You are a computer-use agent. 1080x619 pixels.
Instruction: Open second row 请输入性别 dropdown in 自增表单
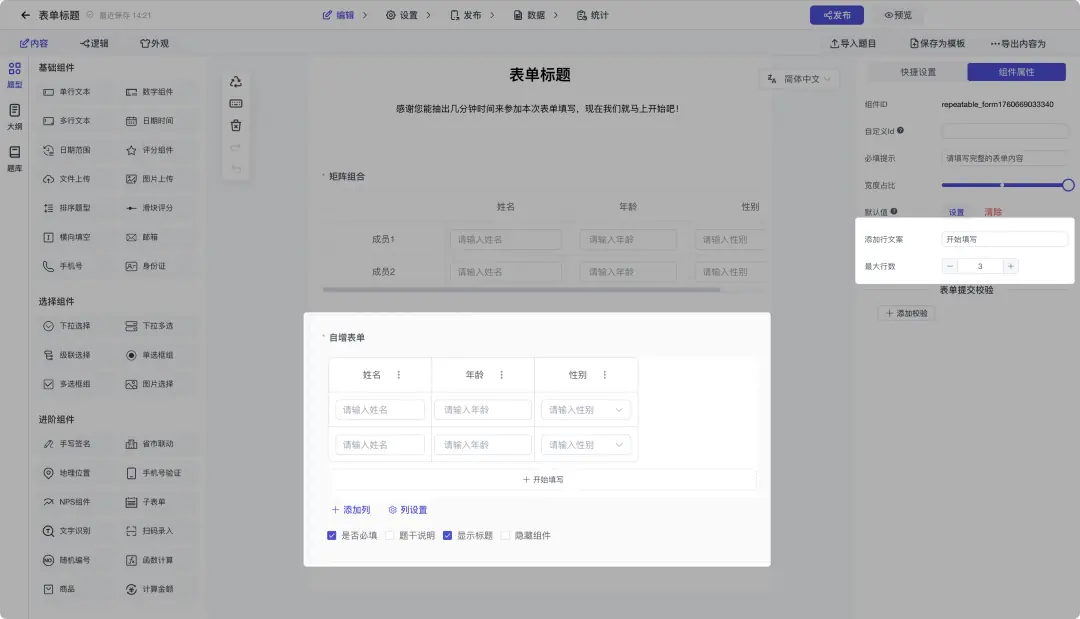pos(585,445)
